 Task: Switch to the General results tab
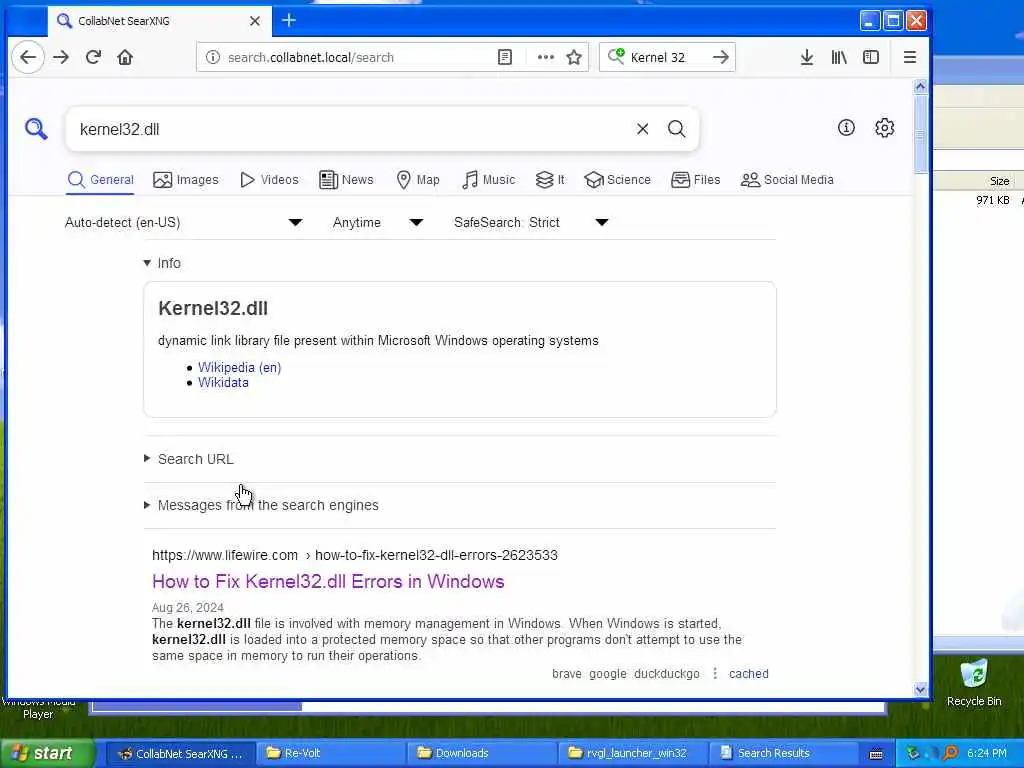coord(101,180)
